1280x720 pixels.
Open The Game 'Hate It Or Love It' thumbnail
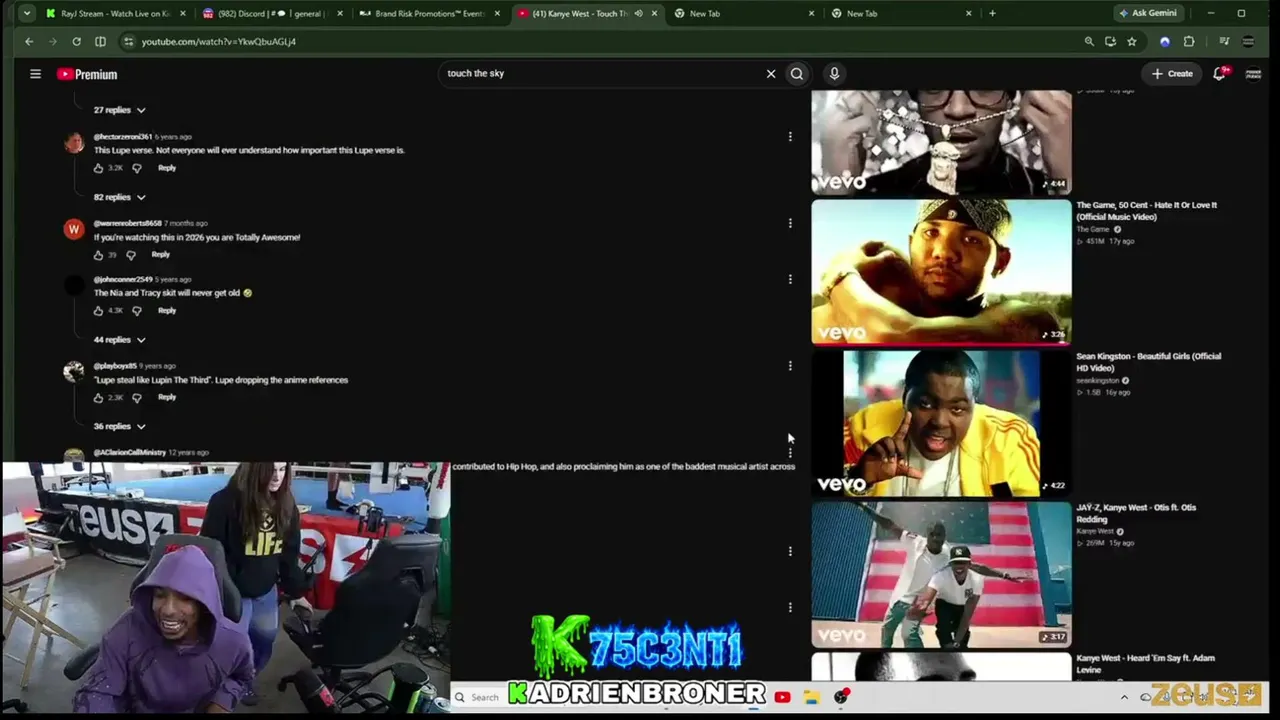point(941,272)
